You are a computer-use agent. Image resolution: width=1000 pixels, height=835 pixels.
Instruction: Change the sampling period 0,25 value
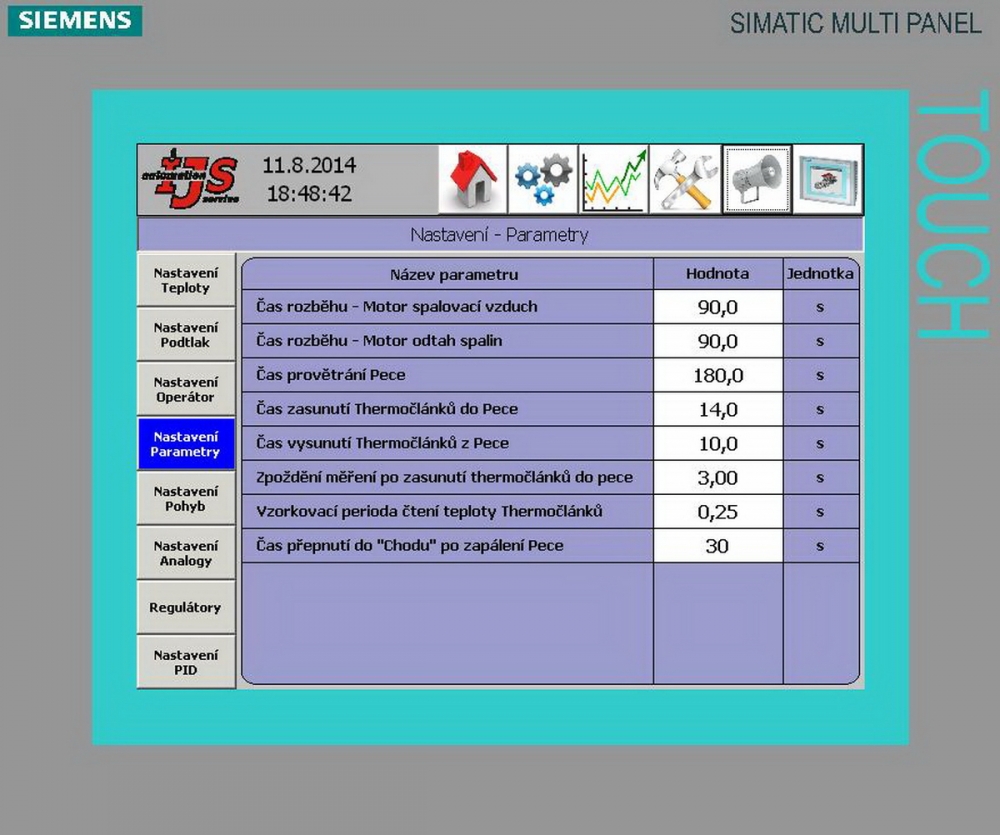(717, 512)
